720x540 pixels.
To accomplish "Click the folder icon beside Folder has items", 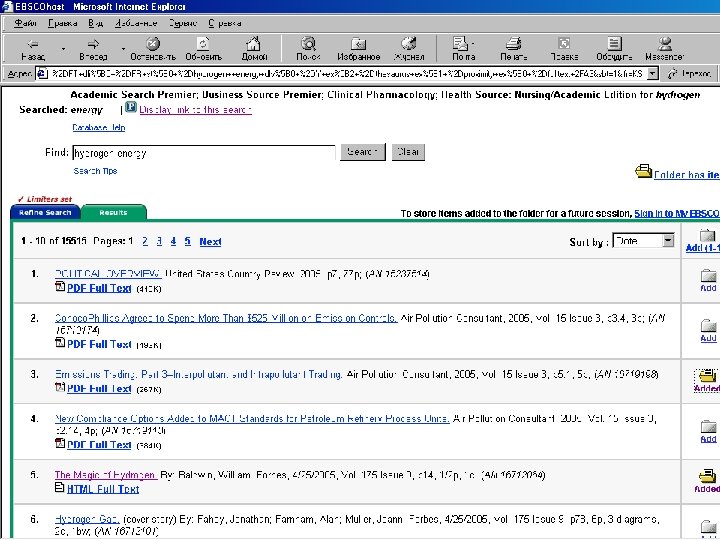I will tap(643, 171).
